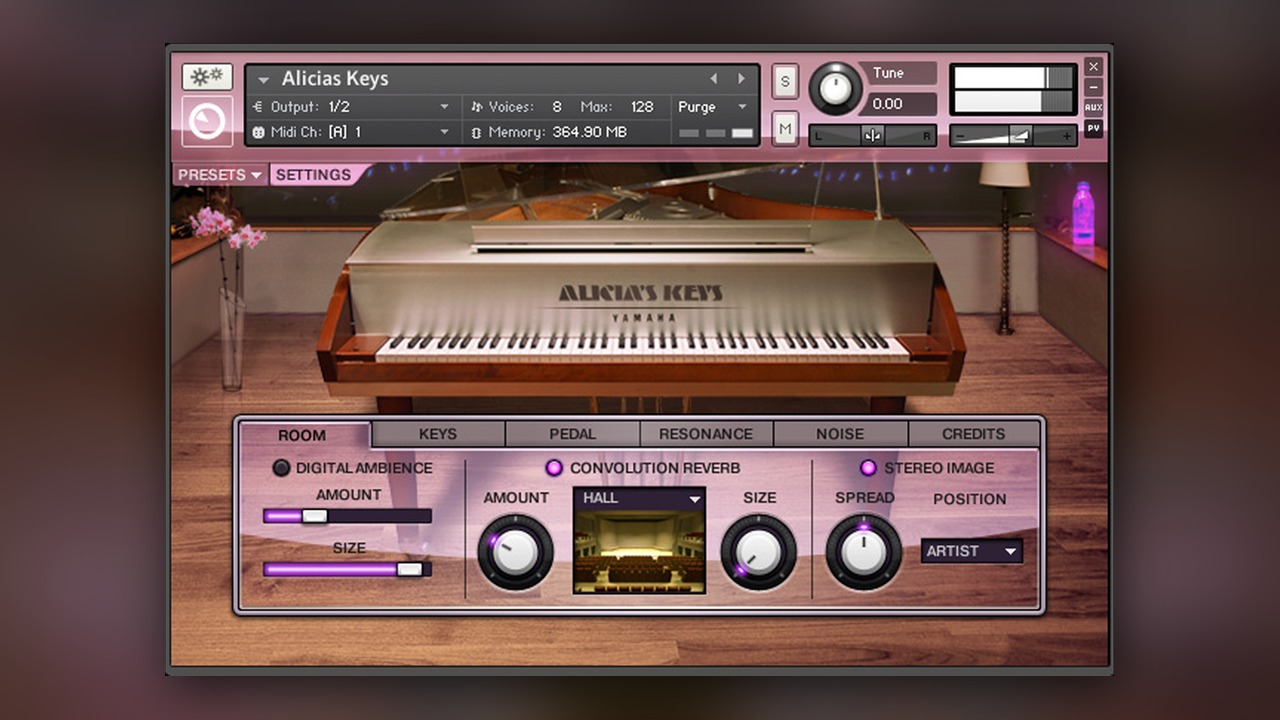Viewport: 1280px width, 720px height.
Task: Mute the instrument with M button
Action: (785, 128)
